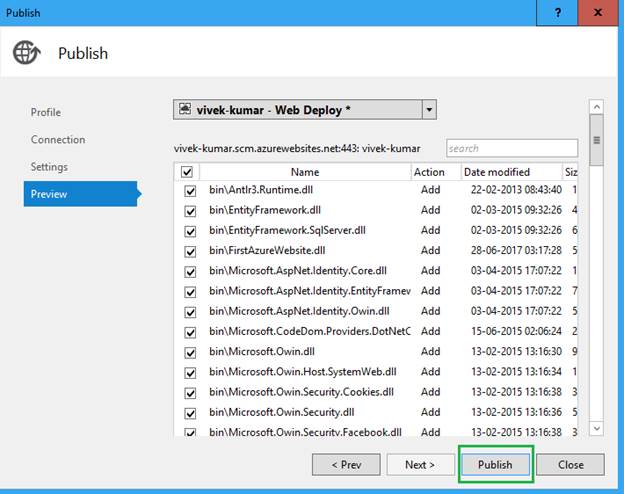Uncheck bin\FirstAzureWebsite.dll checkbox
Viewport: 624px width, 494px height.
(x=190, y=252)
